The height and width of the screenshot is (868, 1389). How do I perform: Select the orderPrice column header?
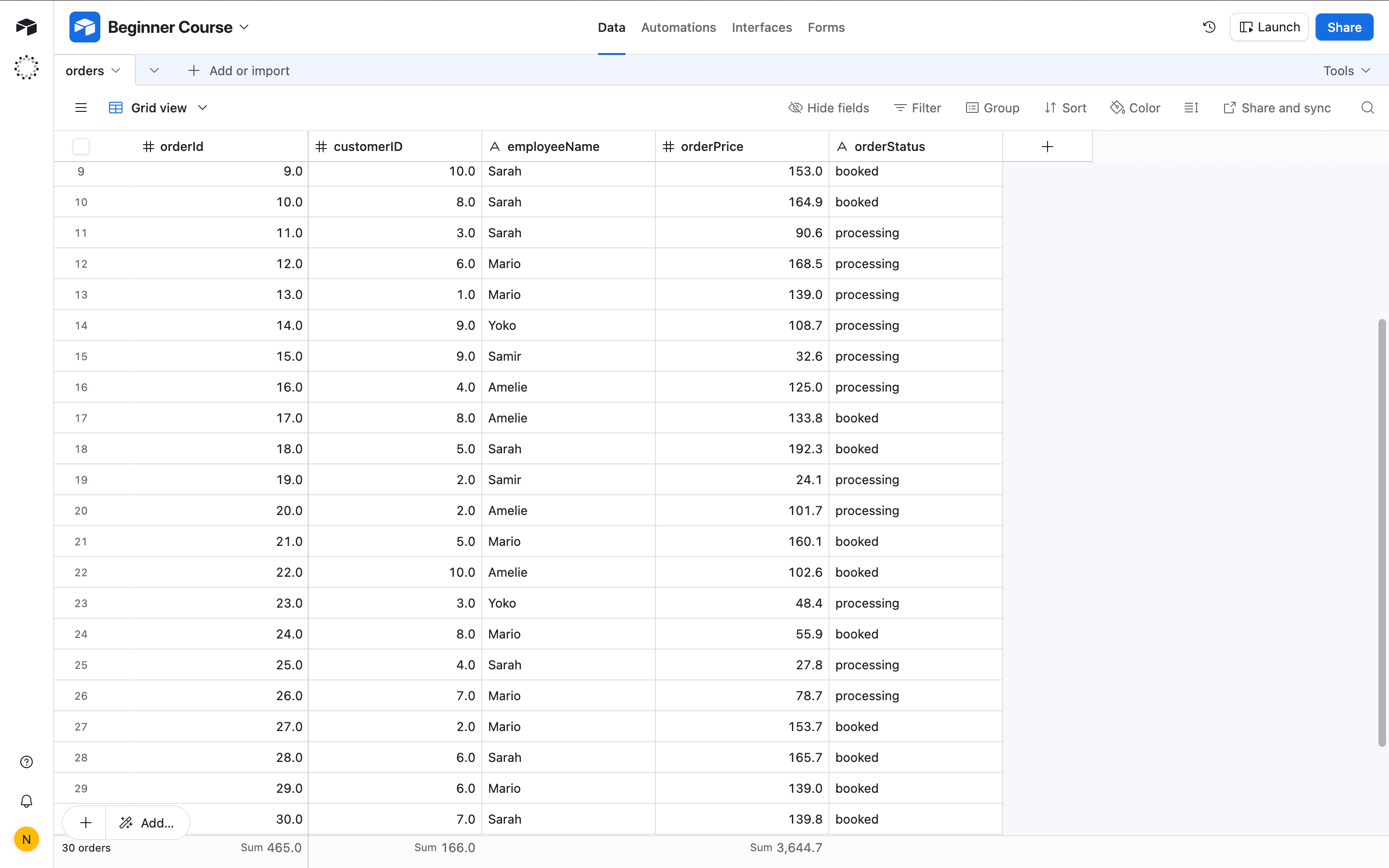pyautogui.click(x=742, y=147)
